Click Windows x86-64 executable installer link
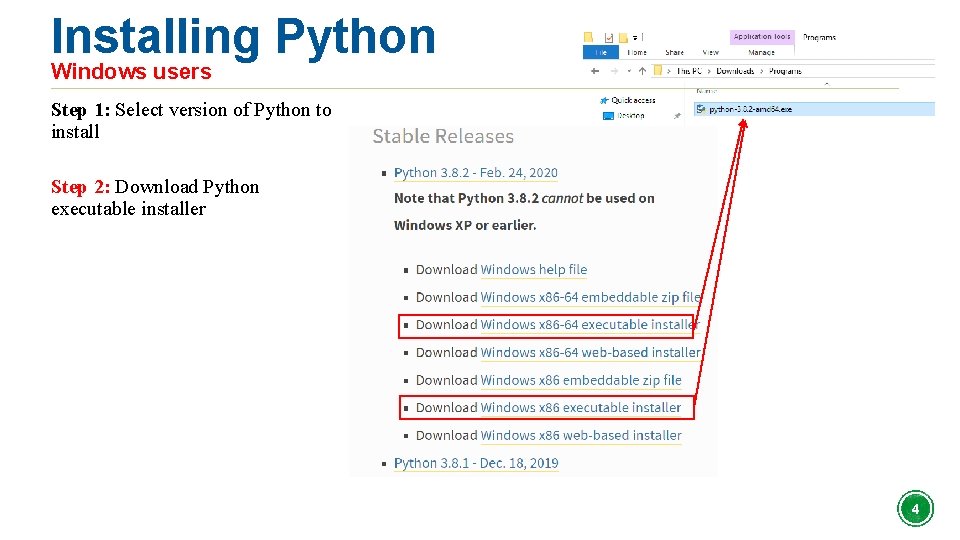The image size is (960, 540). click(x=588, y=325)
